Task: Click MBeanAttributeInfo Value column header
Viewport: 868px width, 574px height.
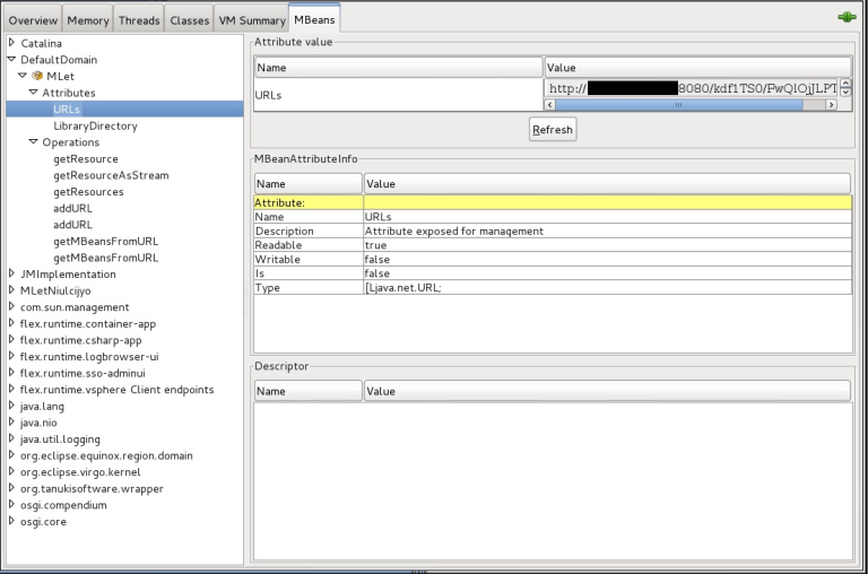Action: 607,184
